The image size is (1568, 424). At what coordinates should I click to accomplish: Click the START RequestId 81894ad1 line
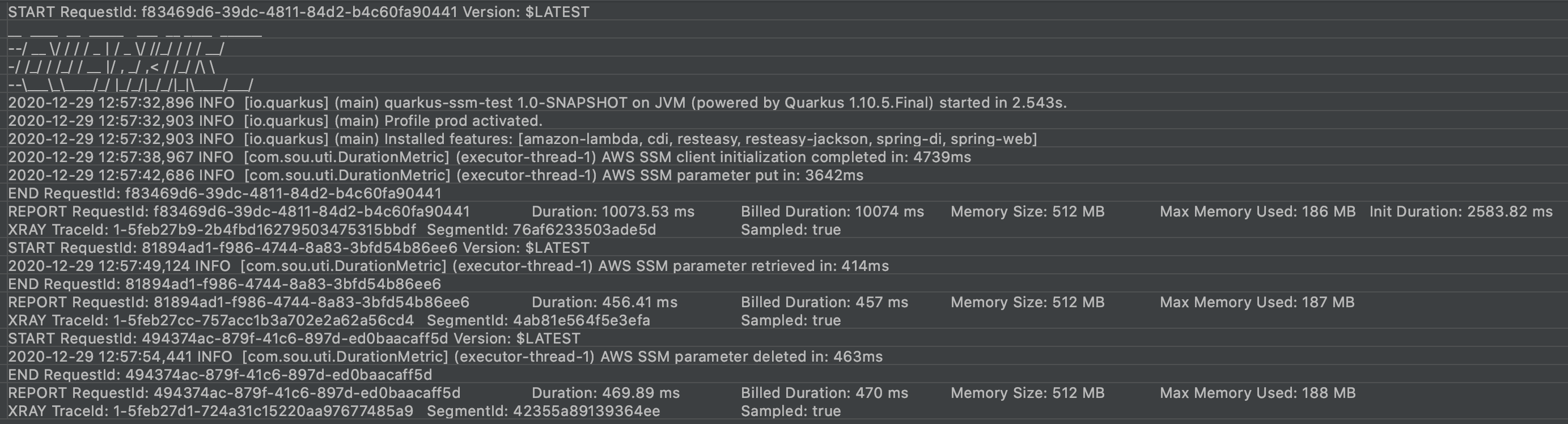tap(298, 248)
